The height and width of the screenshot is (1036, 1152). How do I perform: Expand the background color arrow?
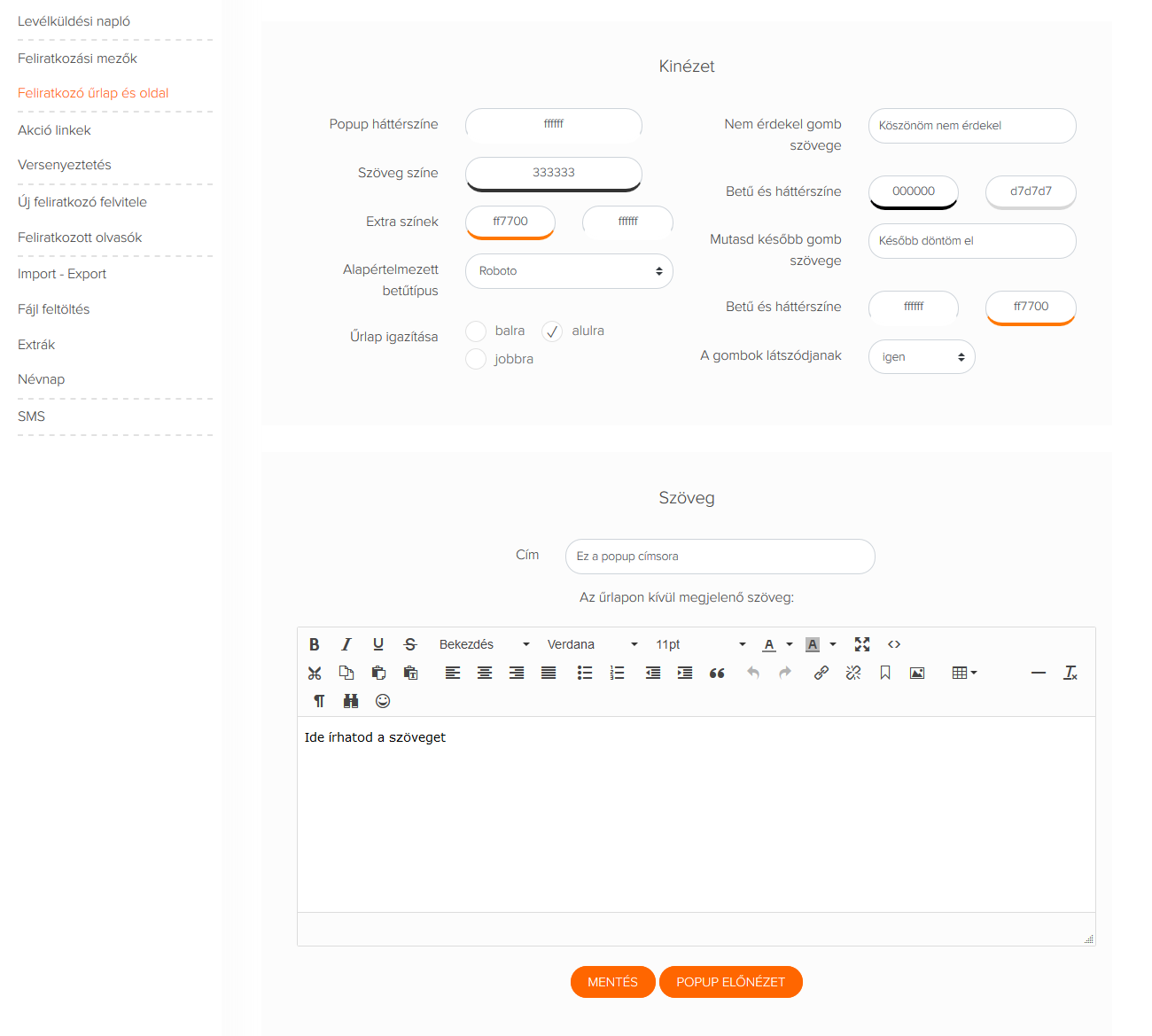coord(833,644)
